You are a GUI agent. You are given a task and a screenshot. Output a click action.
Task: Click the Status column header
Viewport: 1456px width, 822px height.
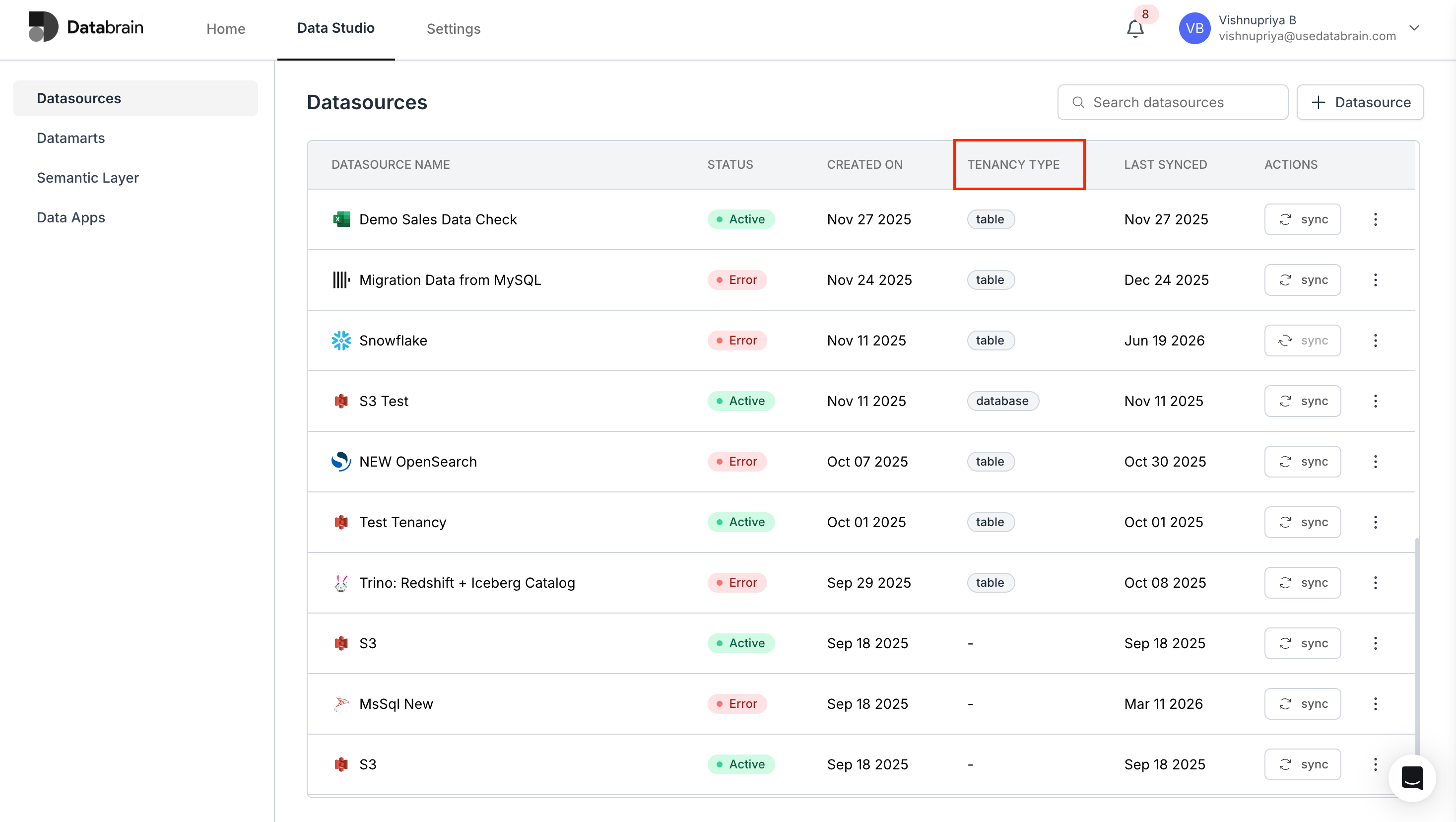(x=729, y=164)
